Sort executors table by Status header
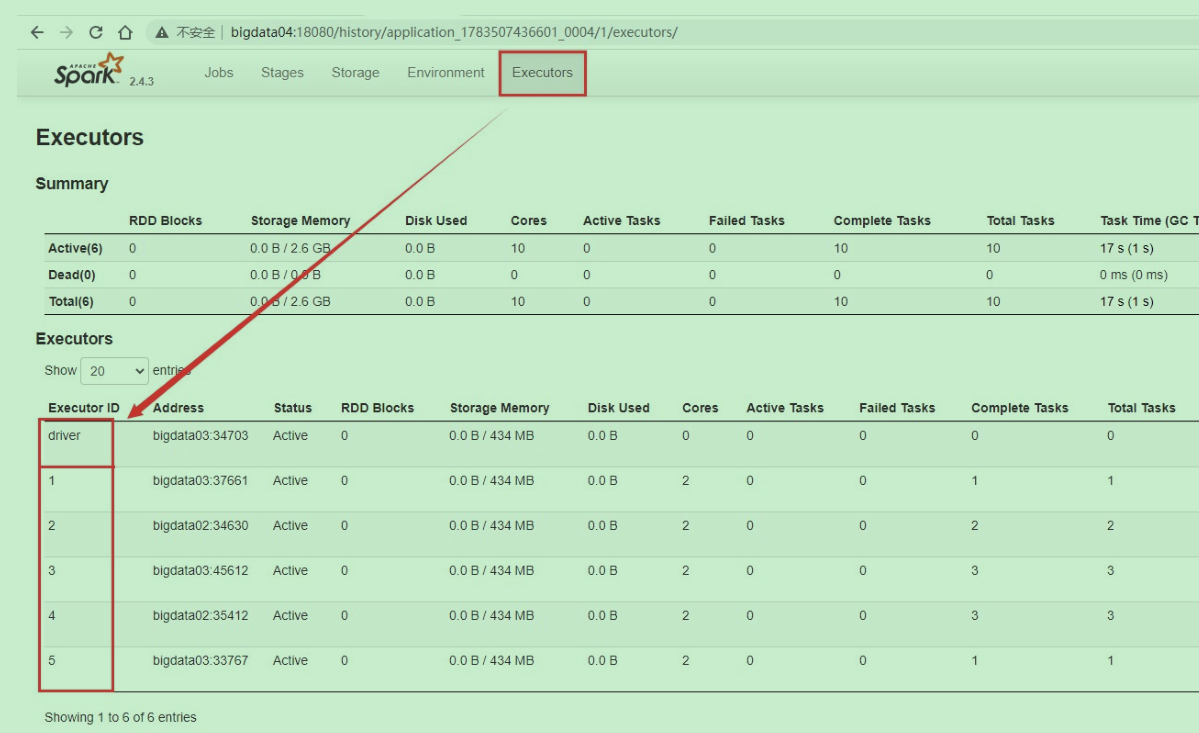This screenshot has width=1199, height=733. pos(293,408)
